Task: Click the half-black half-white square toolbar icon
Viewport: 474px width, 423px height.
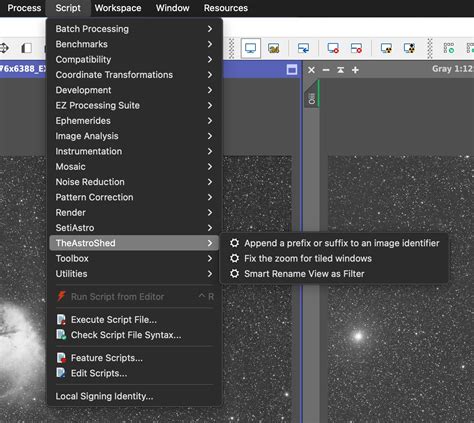Action: (27, 48)
